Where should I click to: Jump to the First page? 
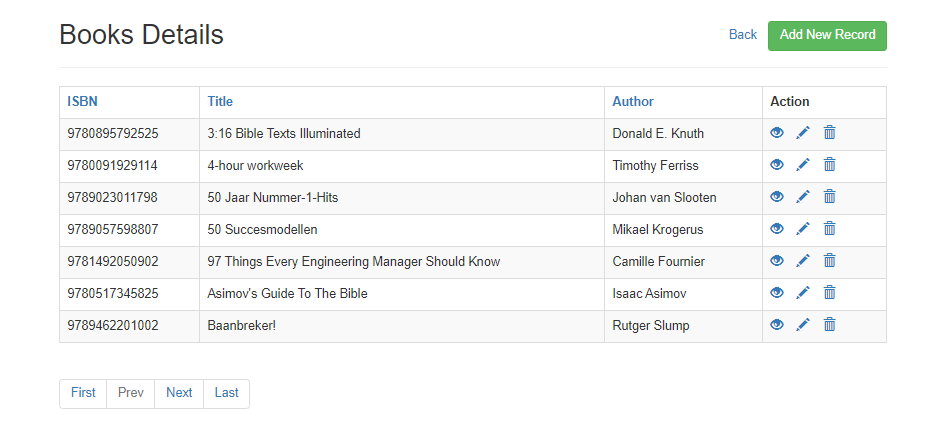coord(83,393)
